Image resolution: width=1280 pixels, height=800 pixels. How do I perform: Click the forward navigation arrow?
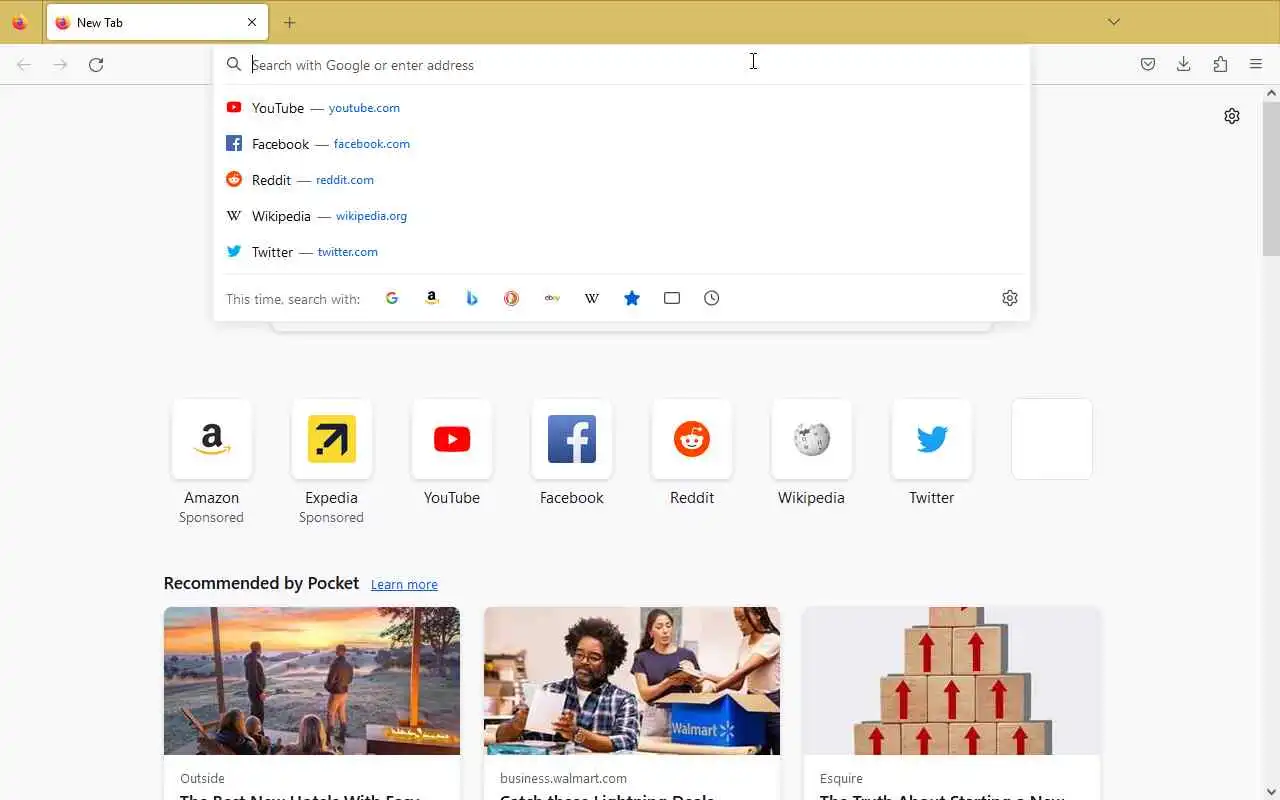click(60, 65)
